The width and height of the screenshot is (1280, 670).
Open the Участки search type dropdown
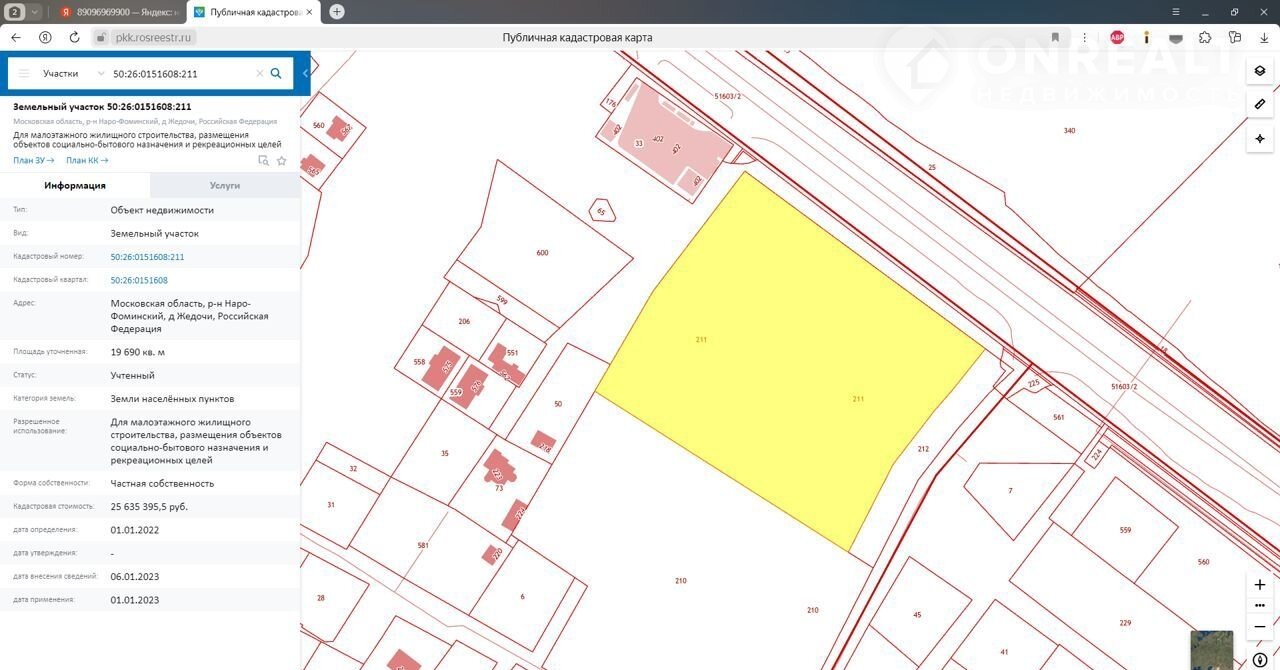[73, 73]
